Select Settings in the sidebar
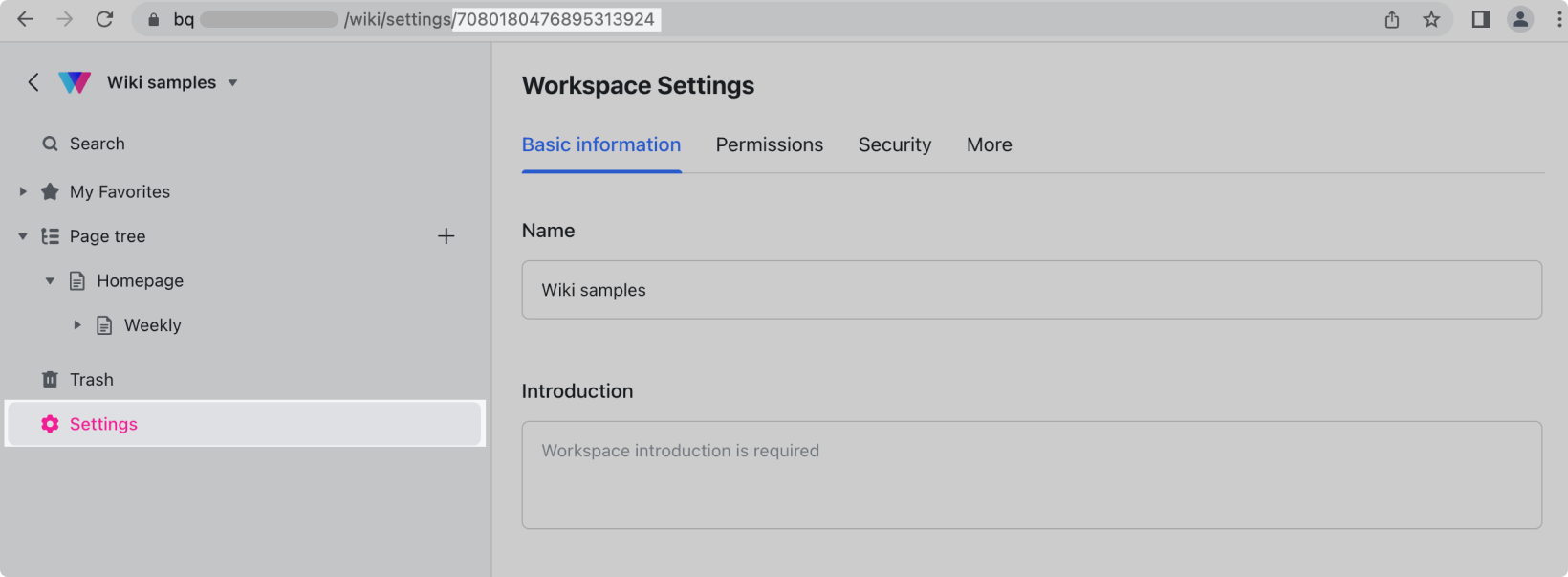The width and height of the screenshot is (1568, 577). pos(103,424)
